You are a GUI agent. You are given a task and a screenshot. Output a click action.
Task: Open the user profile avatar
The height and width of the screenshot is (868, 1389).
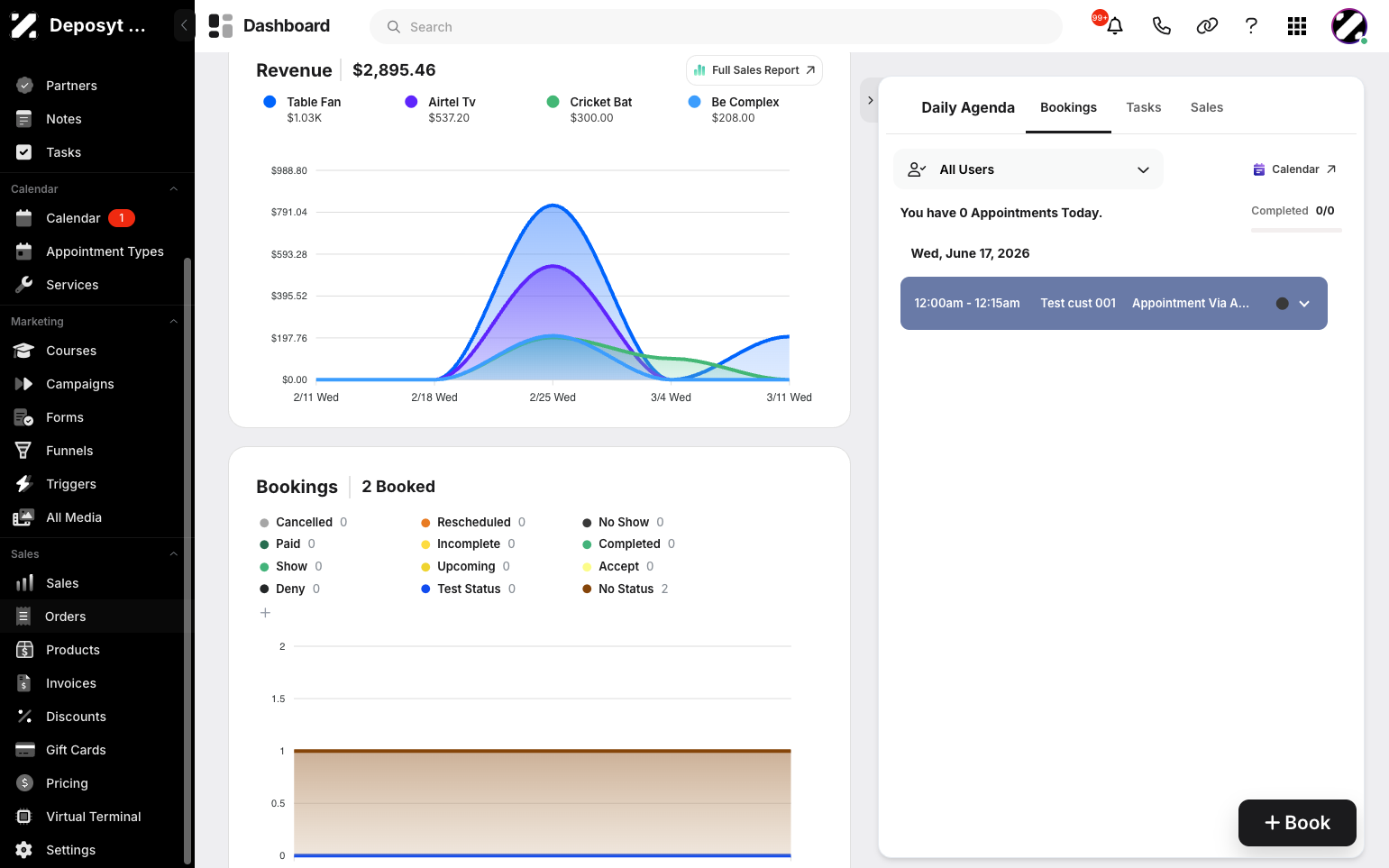[1349, 26]
